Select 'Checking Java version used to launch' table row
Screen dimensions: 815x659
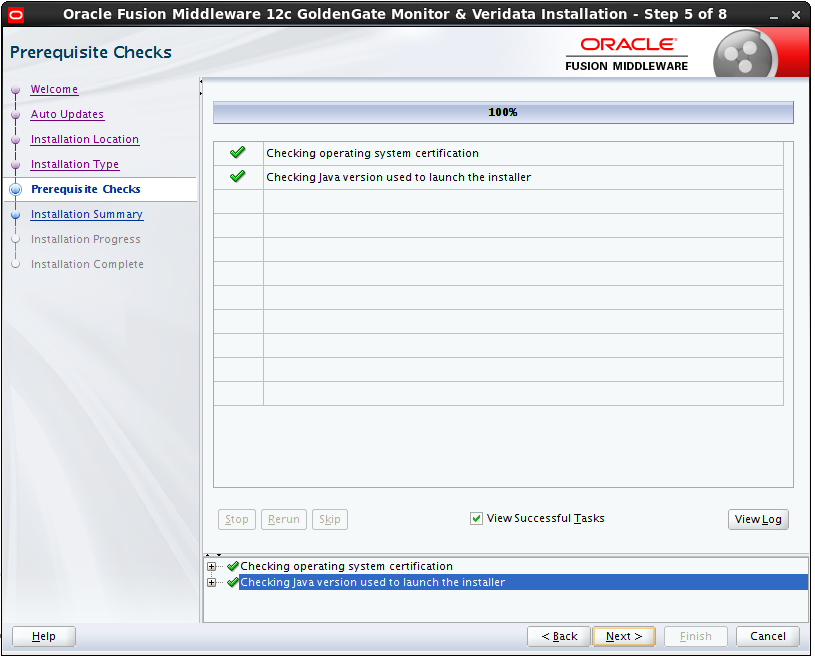point(498,178)
